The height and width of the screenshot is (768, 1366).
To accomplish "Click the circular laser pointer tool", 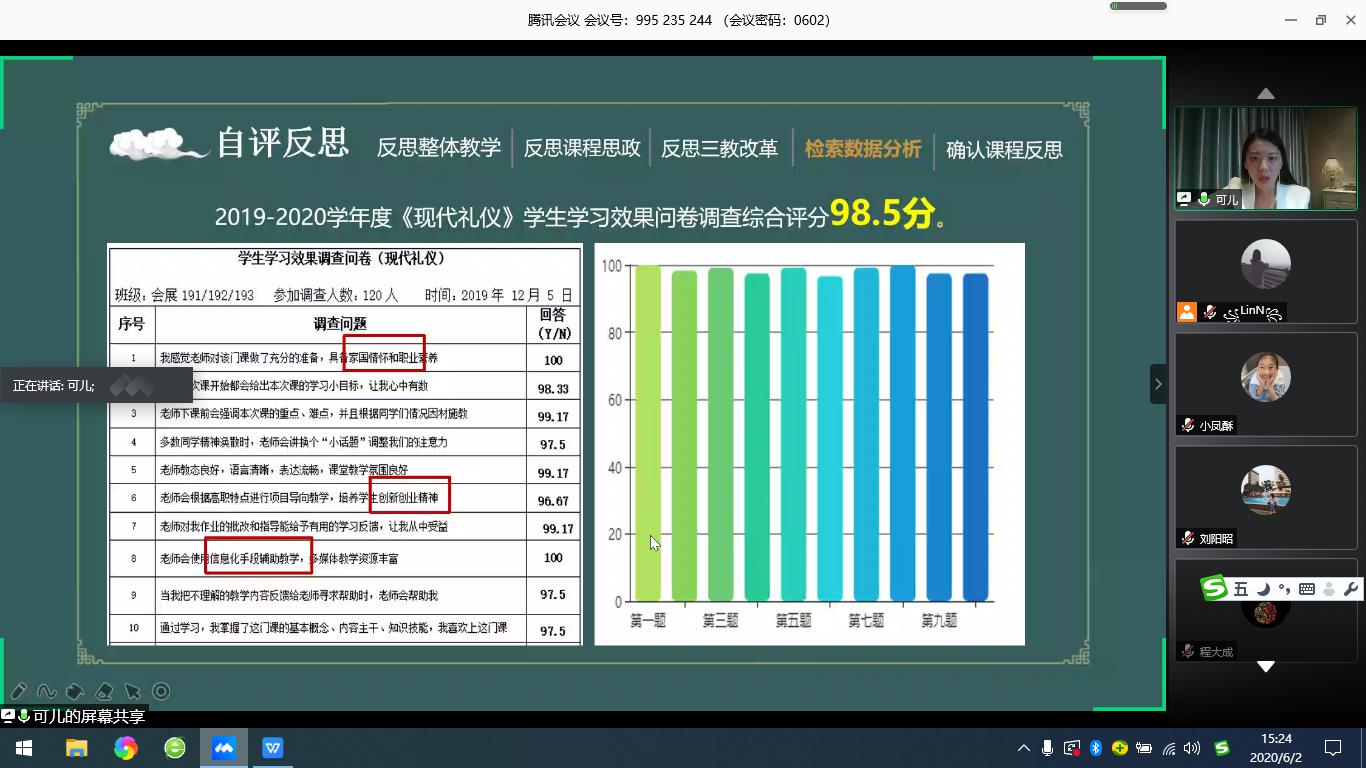I will tap(161, 691).
